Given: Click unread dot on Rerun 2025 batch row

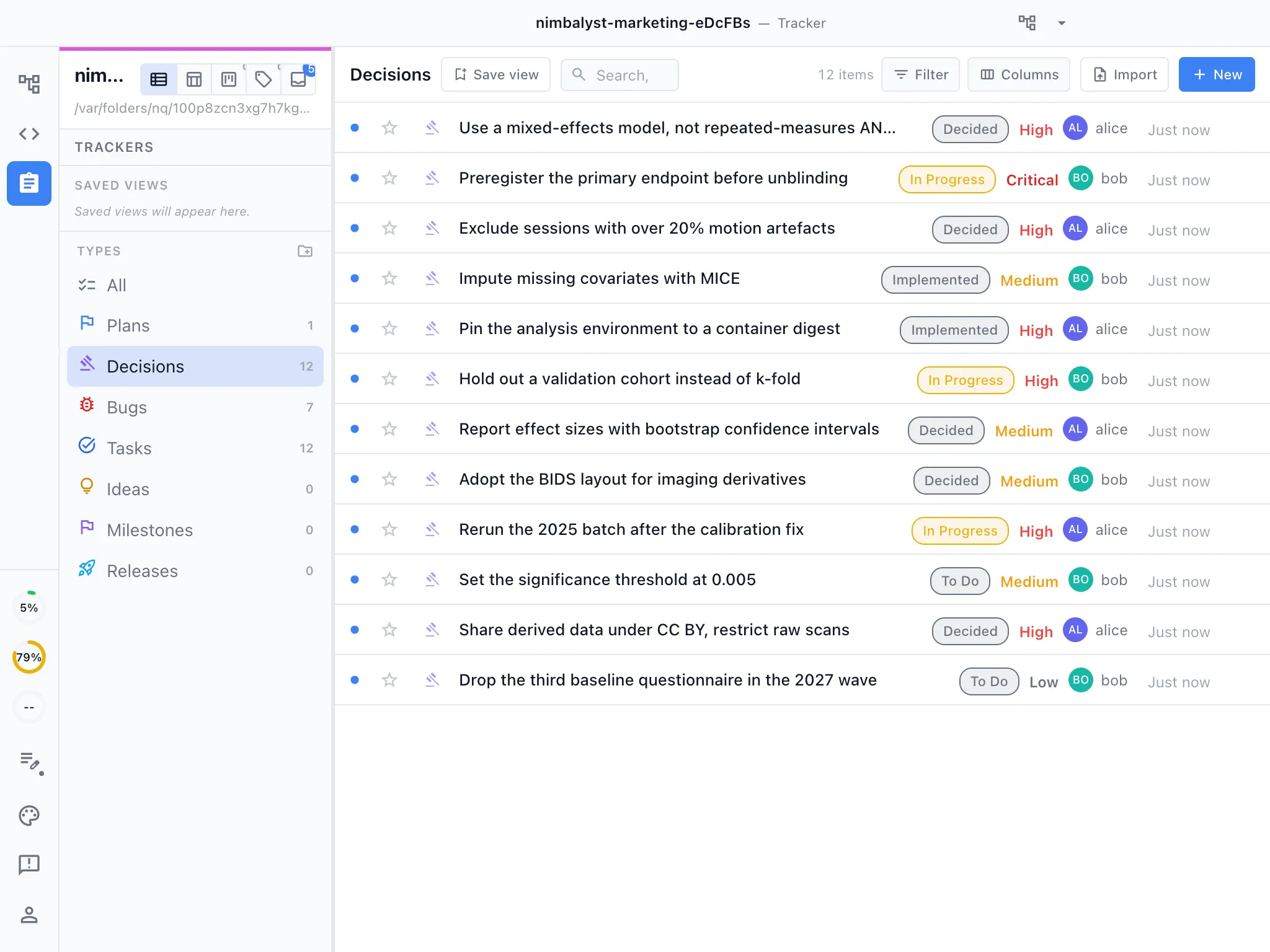Looking at the screenshot, I should (x=355, y=529).
